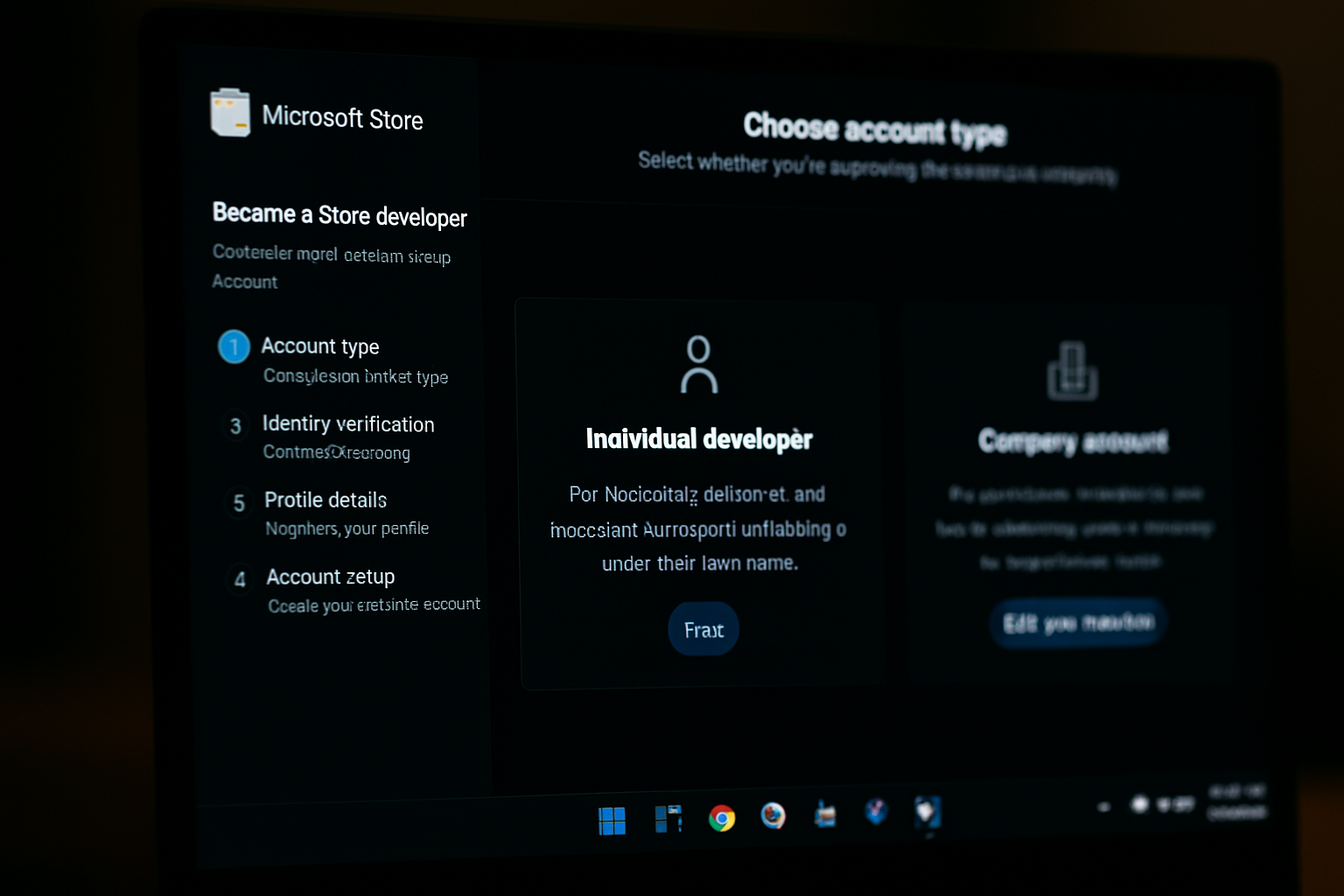Screen dimensions: 1344x896
Task: Click 'Nognhers, your penfile' subtitle
Action: (x=347, y=528)
